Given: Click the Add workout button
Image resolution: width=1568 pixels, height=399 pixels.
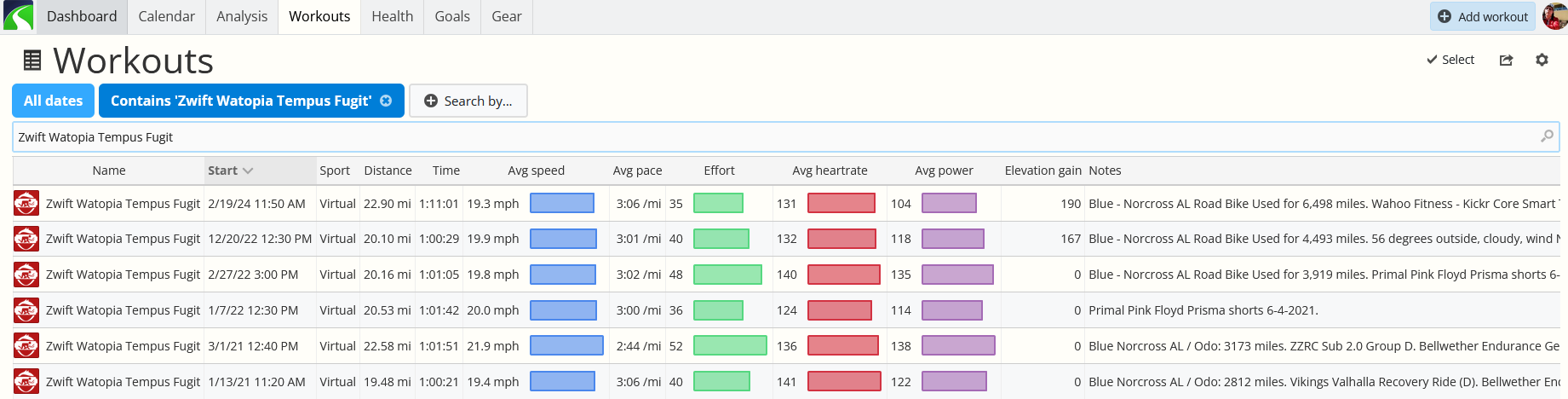Looking at the screenshot, I should pyautogui.click(x=1483, y=16).
